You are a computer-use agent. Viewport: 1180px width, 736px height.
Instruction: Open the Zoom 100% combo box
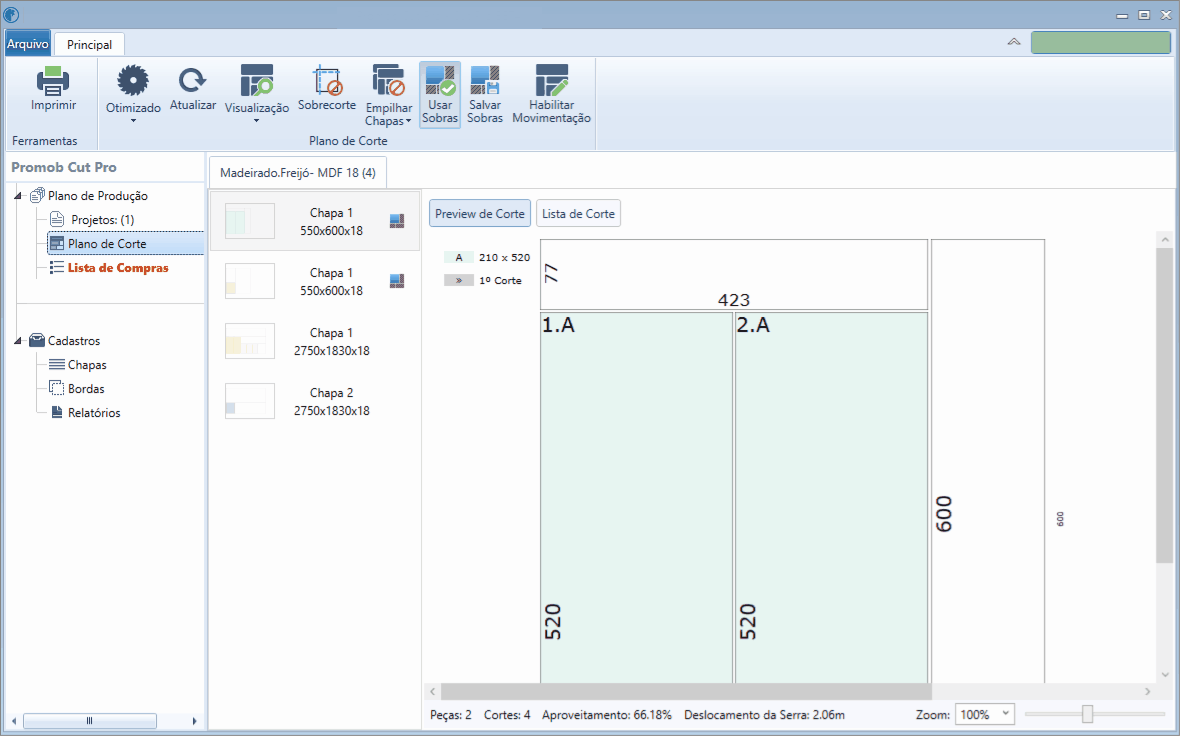point(984,714)
